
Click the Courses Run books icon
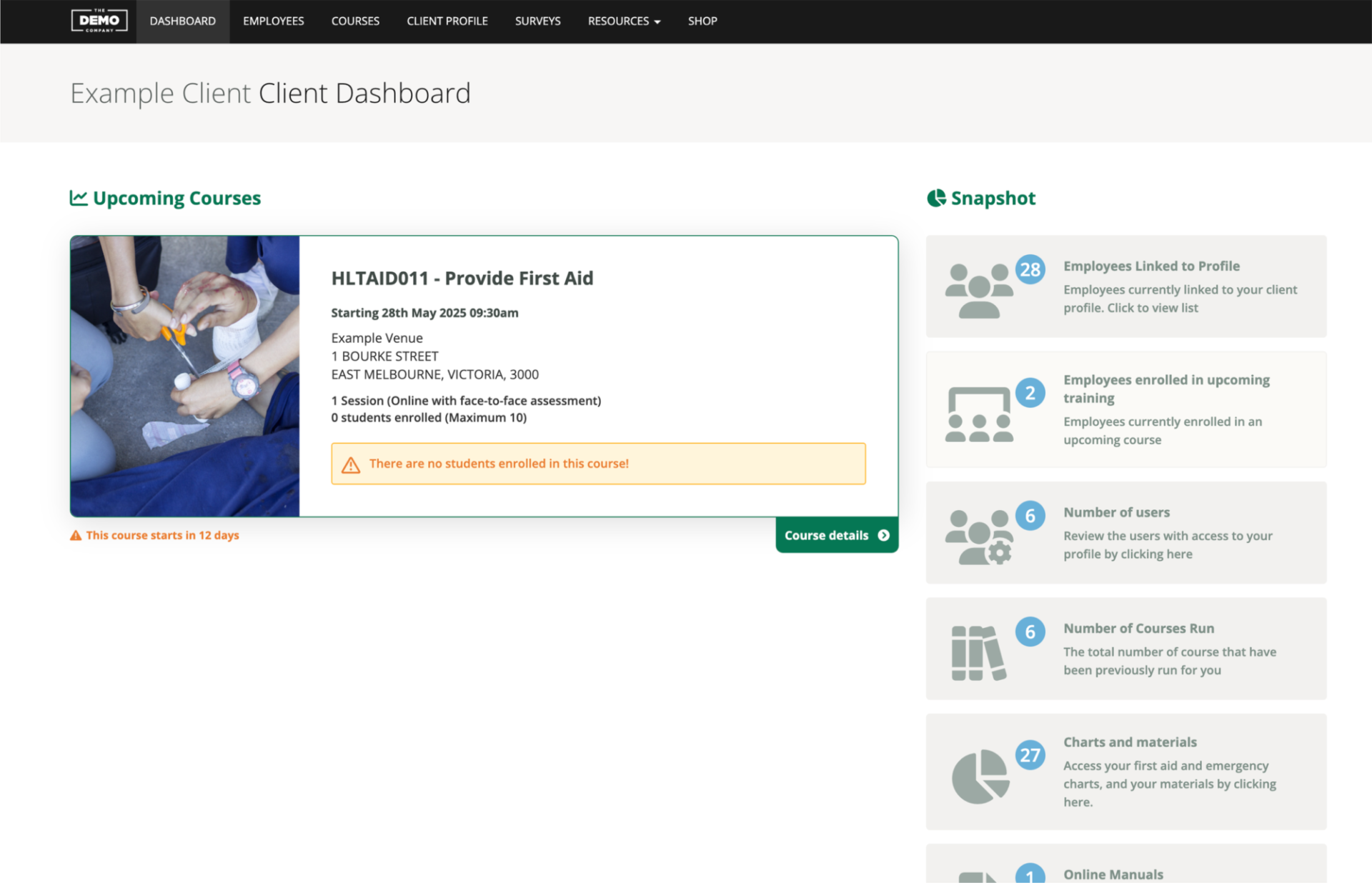[x=980, y=649]
